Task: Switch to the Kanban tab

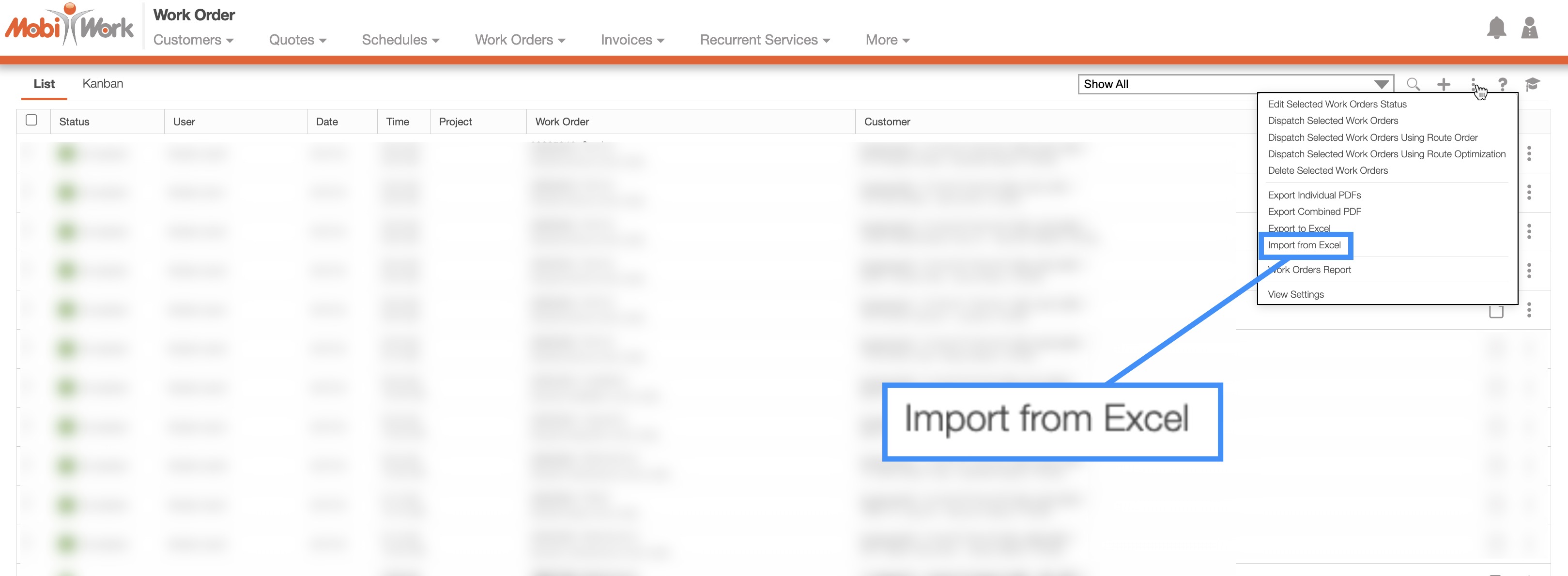Action: (x=103, y=84)
